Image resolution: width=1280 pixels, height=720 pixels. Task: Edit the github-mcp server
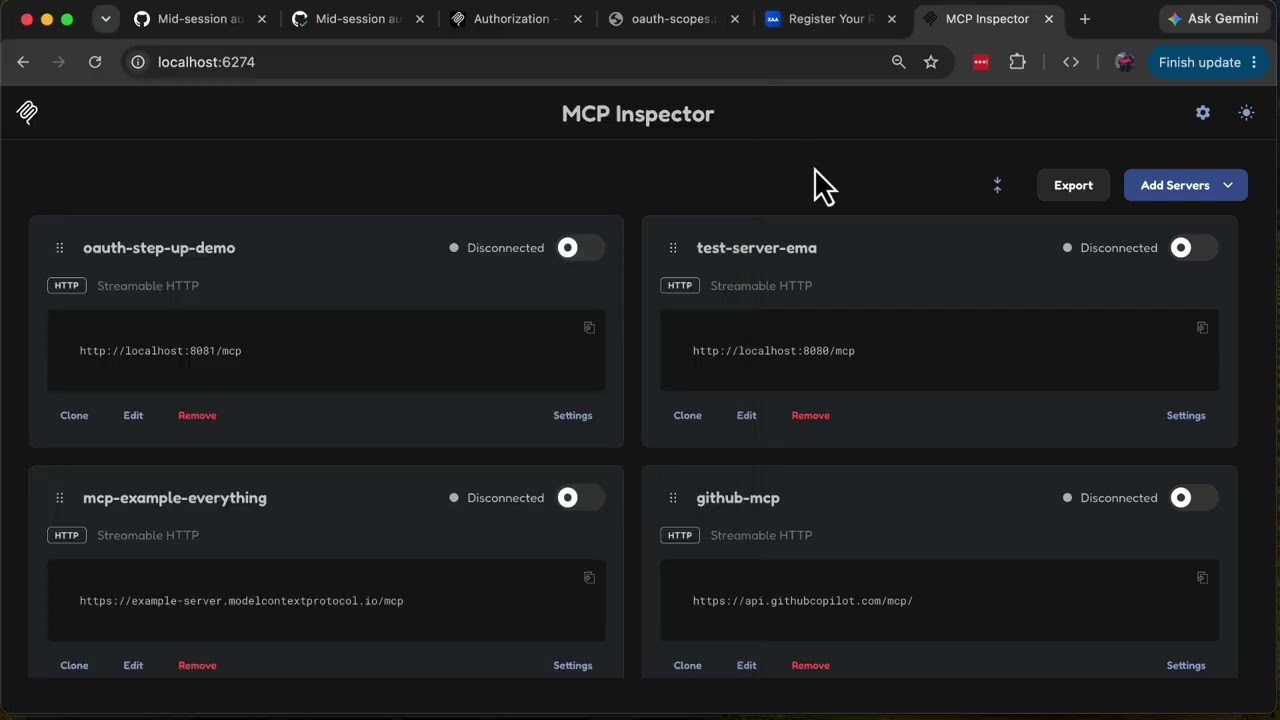click(x=746, y=665)
